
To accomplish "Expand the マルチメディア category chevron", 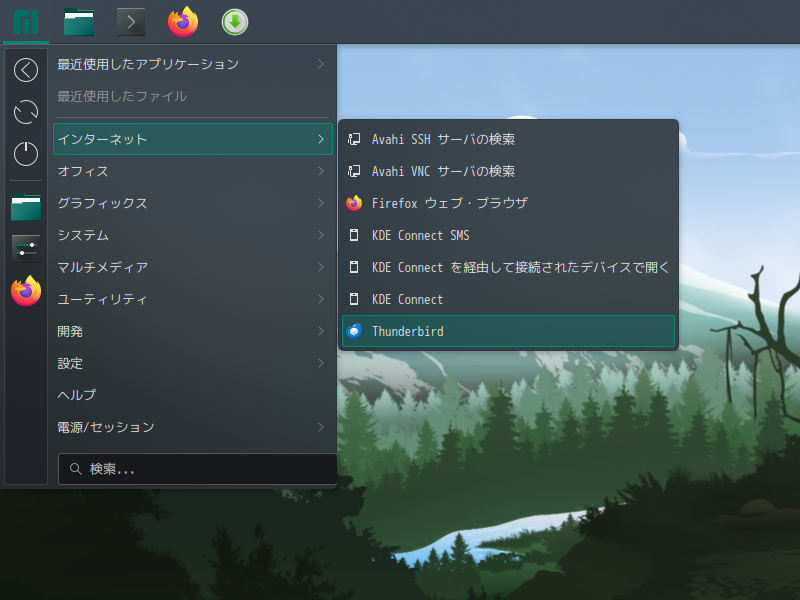I will 320,267.
